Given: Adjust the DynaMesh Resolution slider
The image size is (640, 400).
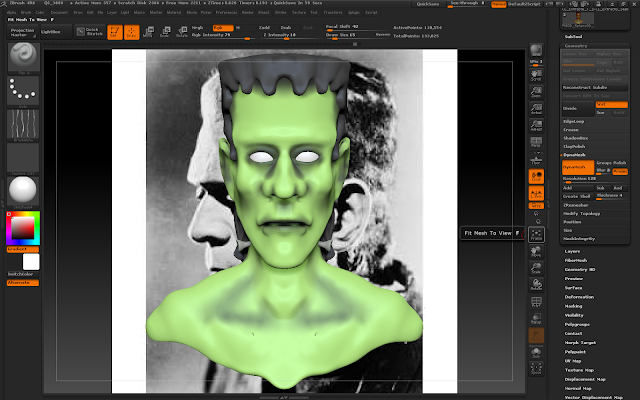Looking at the screenshot, I should (x=595, y=179).
